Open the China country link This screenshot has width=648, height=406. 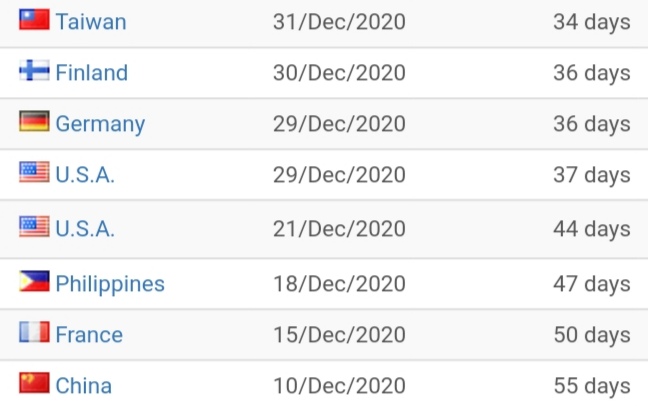83,385
